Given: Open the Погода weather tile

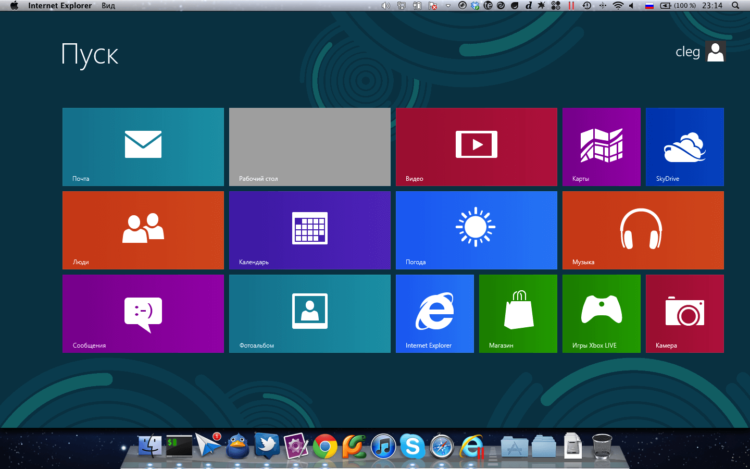Looking at the screenshot, I should [476, 230].
